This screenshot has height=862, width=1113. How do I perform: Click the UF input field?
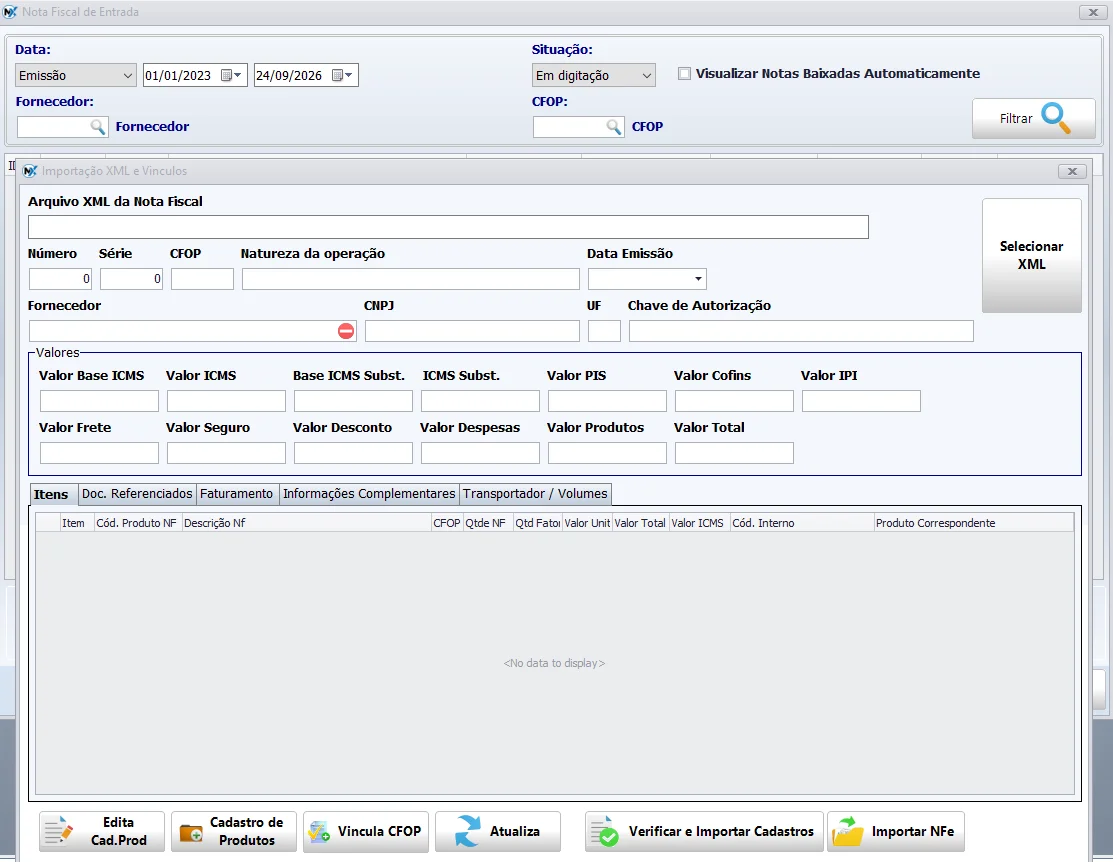(x=604, y=331)
